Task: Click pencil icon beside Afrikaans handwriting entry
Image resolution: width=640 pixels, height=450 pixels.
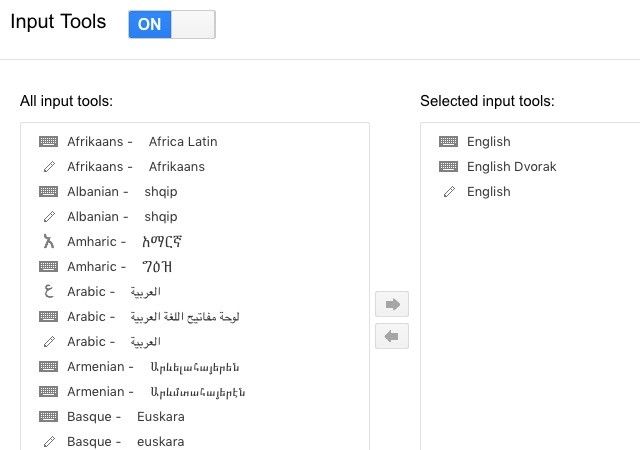Action: coord(49,167)
